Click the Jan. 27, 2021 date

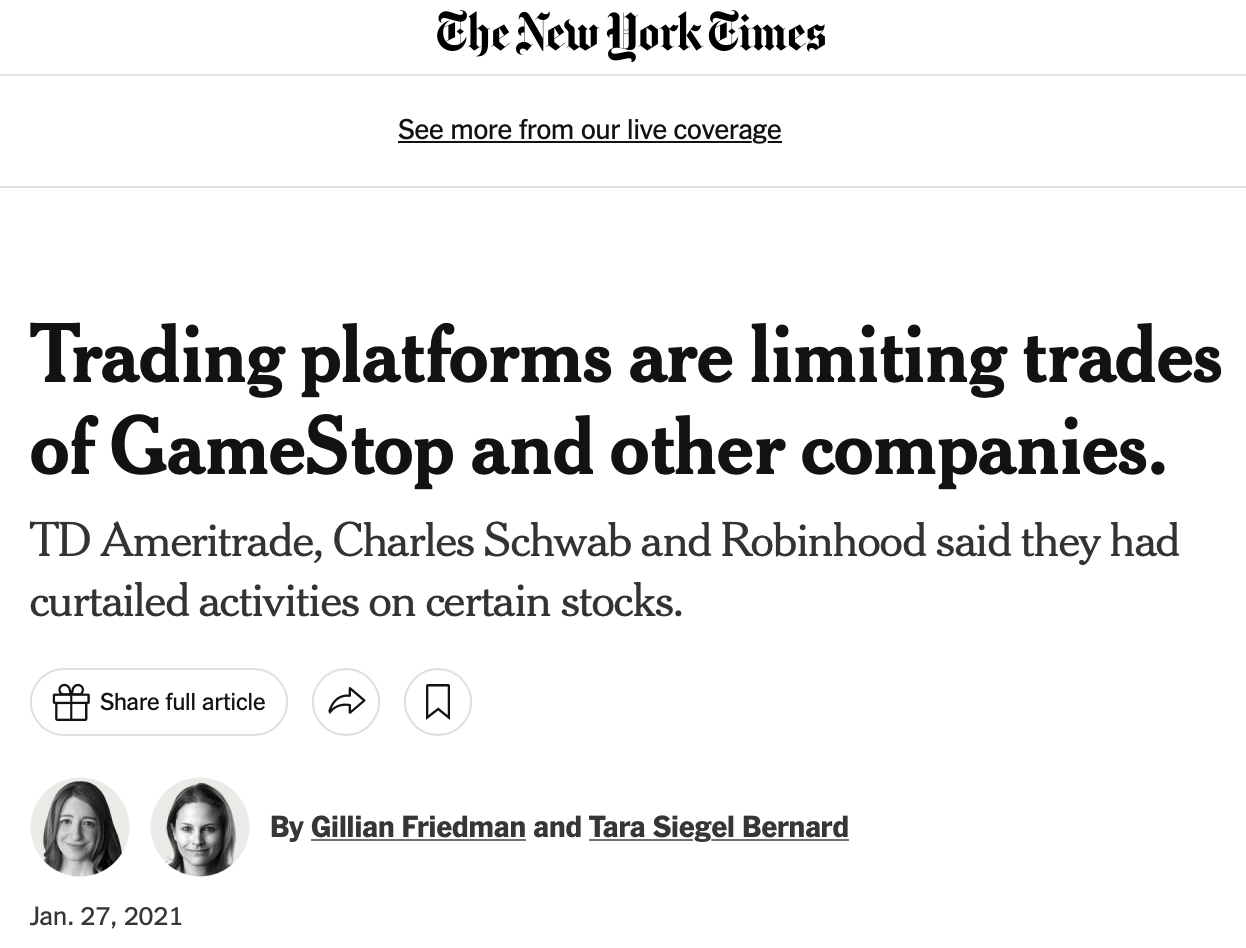[106, 916]
